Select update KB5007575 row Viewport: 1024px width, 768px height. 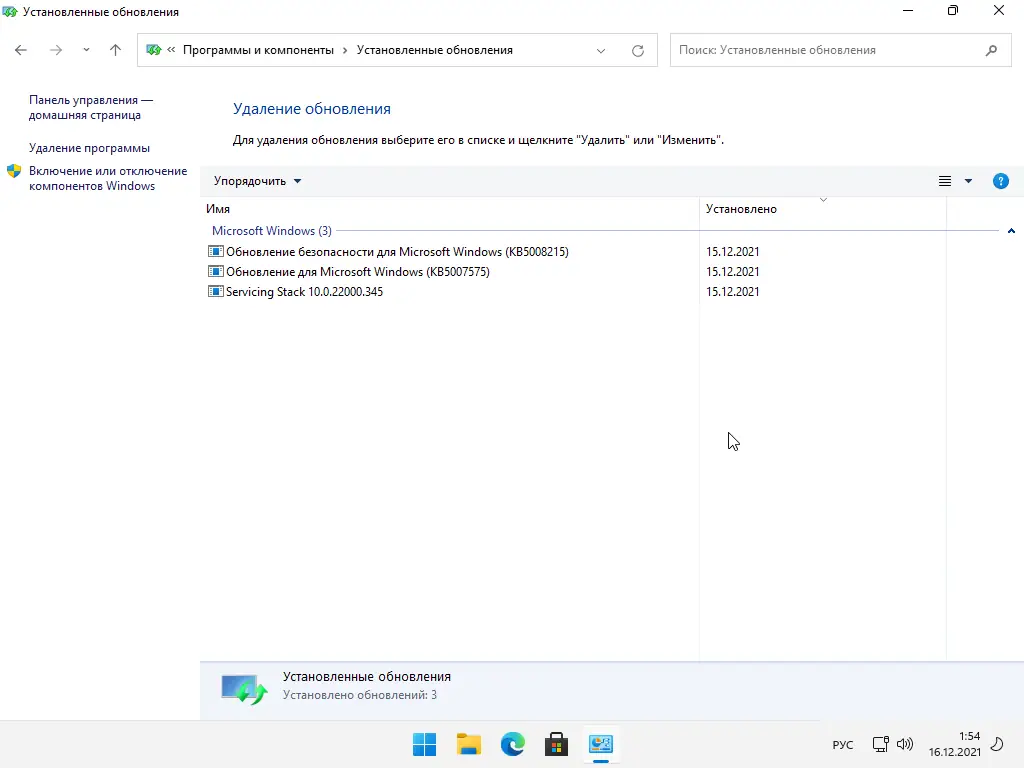357,272
